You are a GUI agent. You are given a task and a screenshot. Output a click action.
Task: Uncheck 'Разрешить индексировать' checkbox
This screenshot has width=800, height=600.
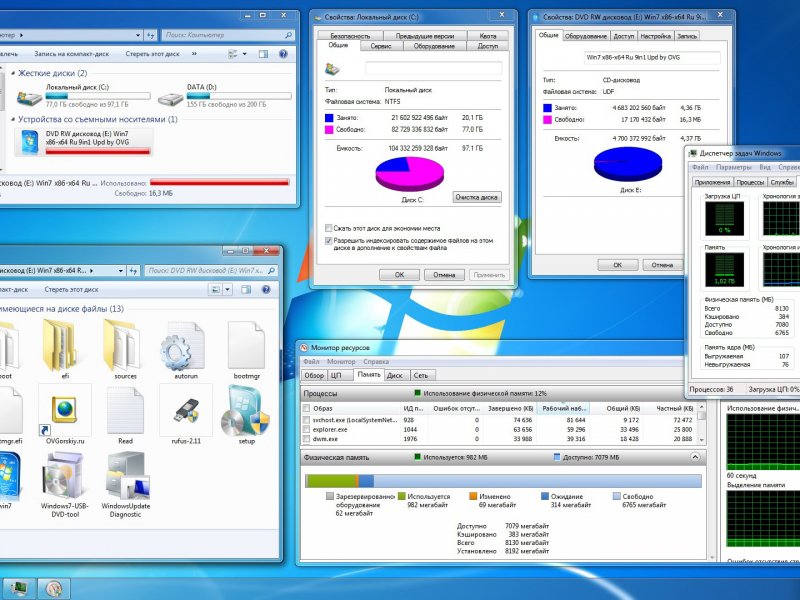click(x=329, y=240)
